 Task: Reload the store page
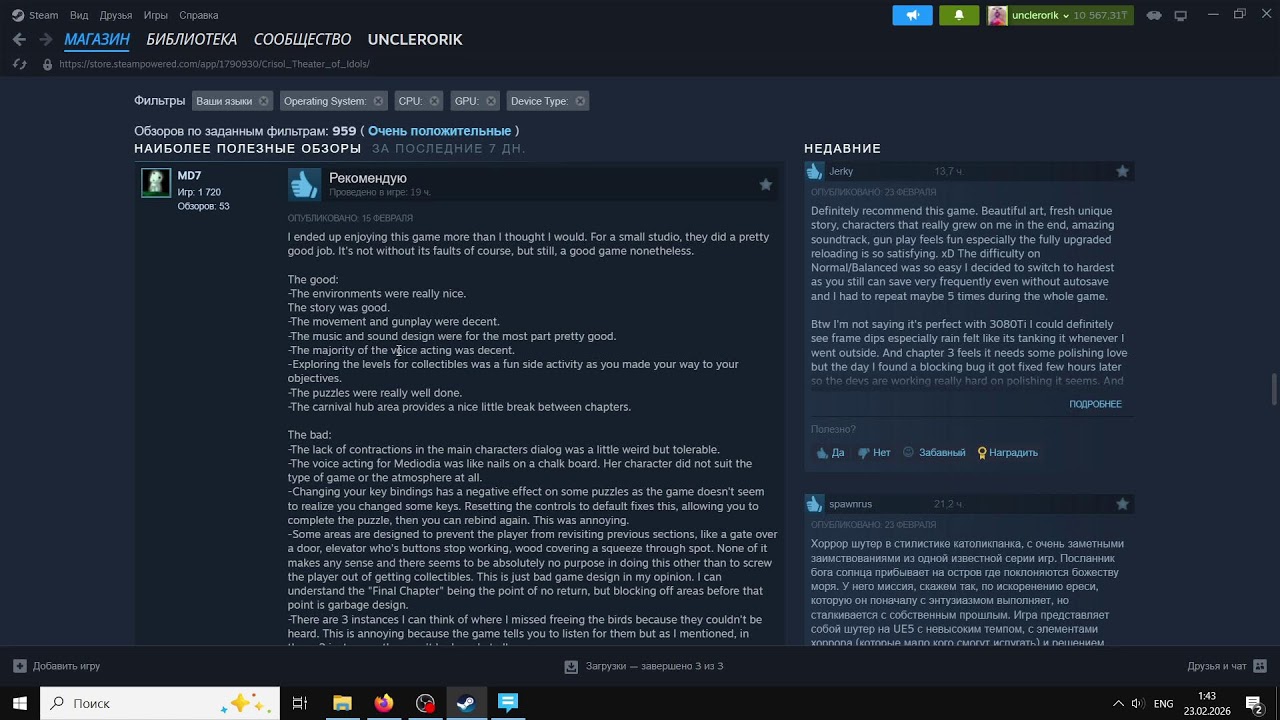[x=19, y=64]
